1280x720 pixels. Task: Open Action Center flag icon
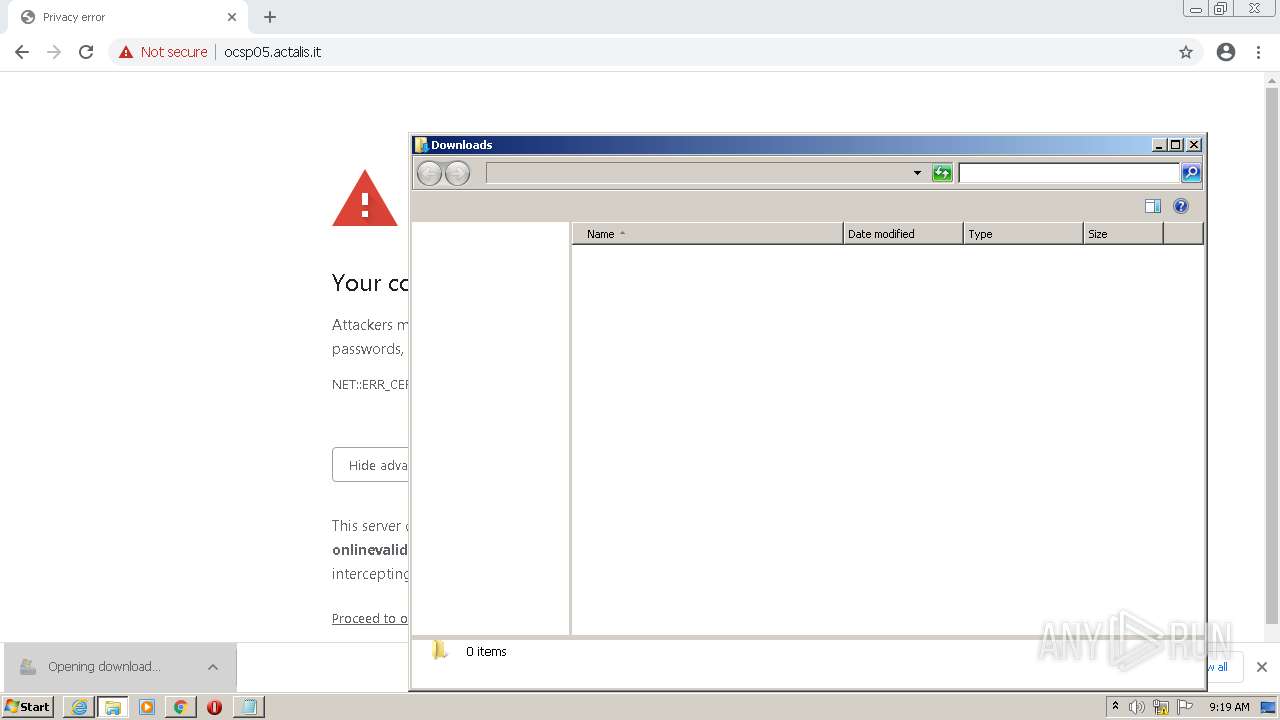[1185, 707]
